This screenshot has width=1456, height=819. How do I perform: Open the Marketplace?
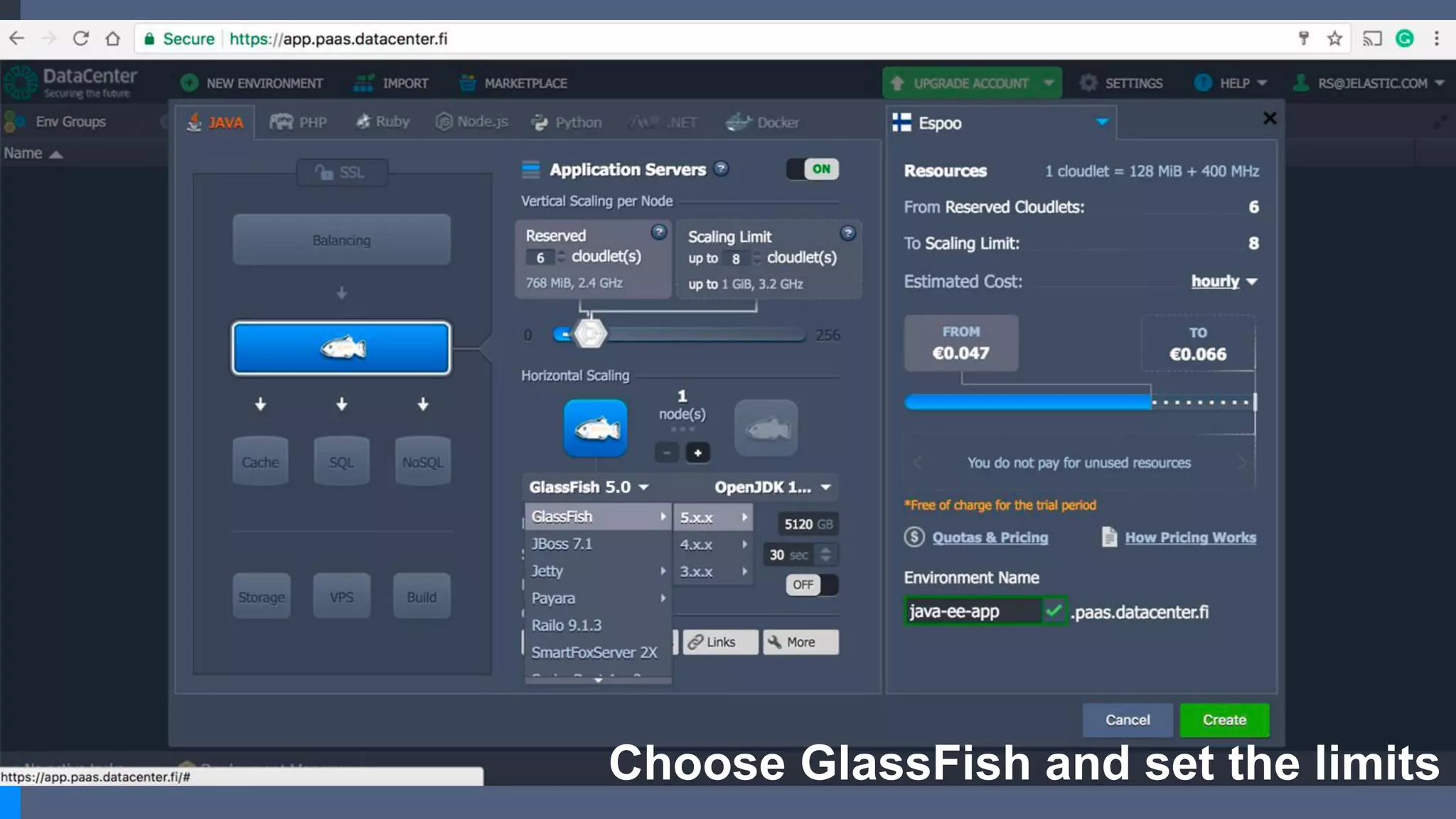[513, 83]
